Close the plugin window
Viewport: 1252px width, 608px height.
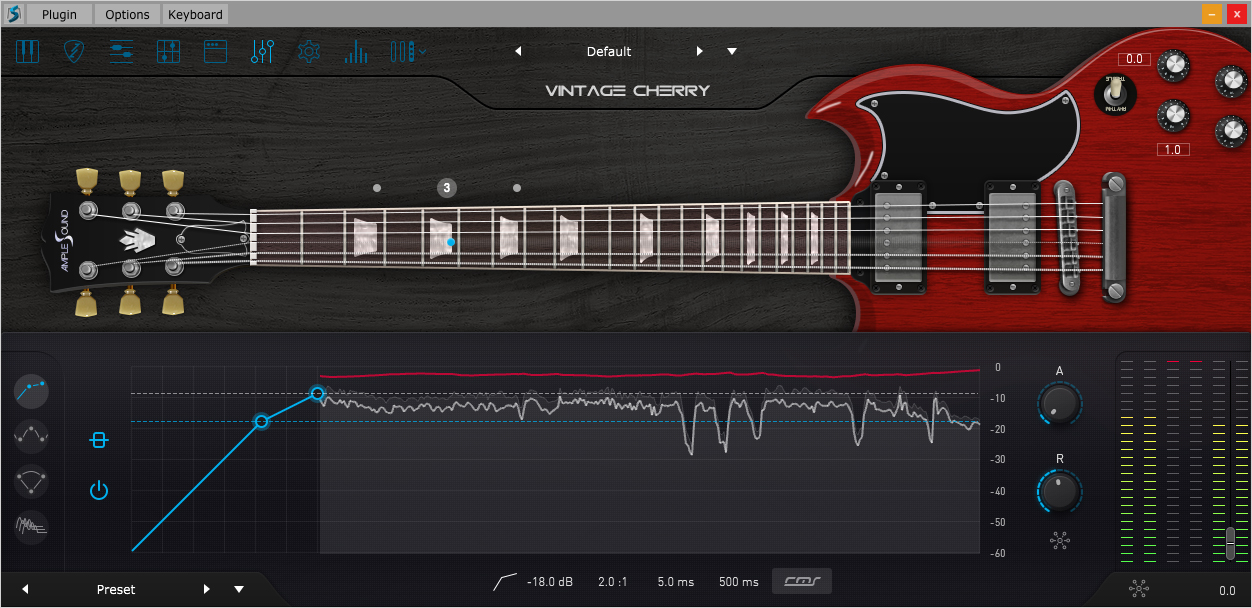pos(1236,14)
